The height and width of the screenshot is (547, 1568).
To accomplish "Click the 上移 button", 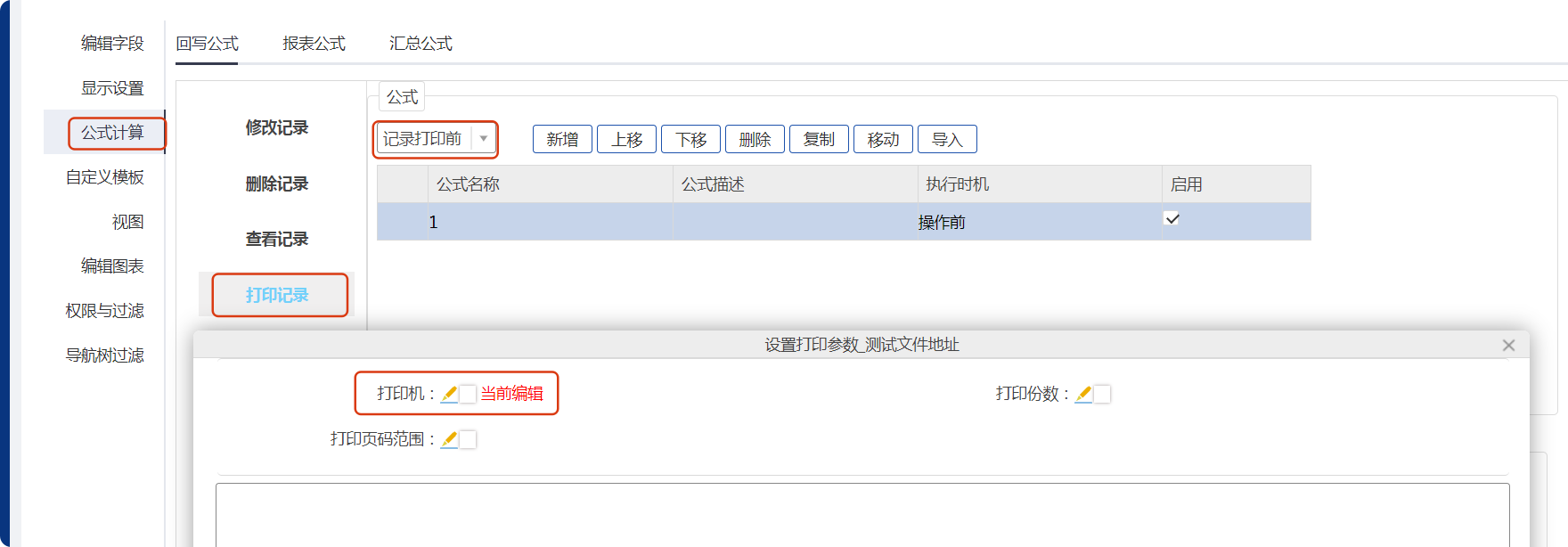I will pos(626,139).
